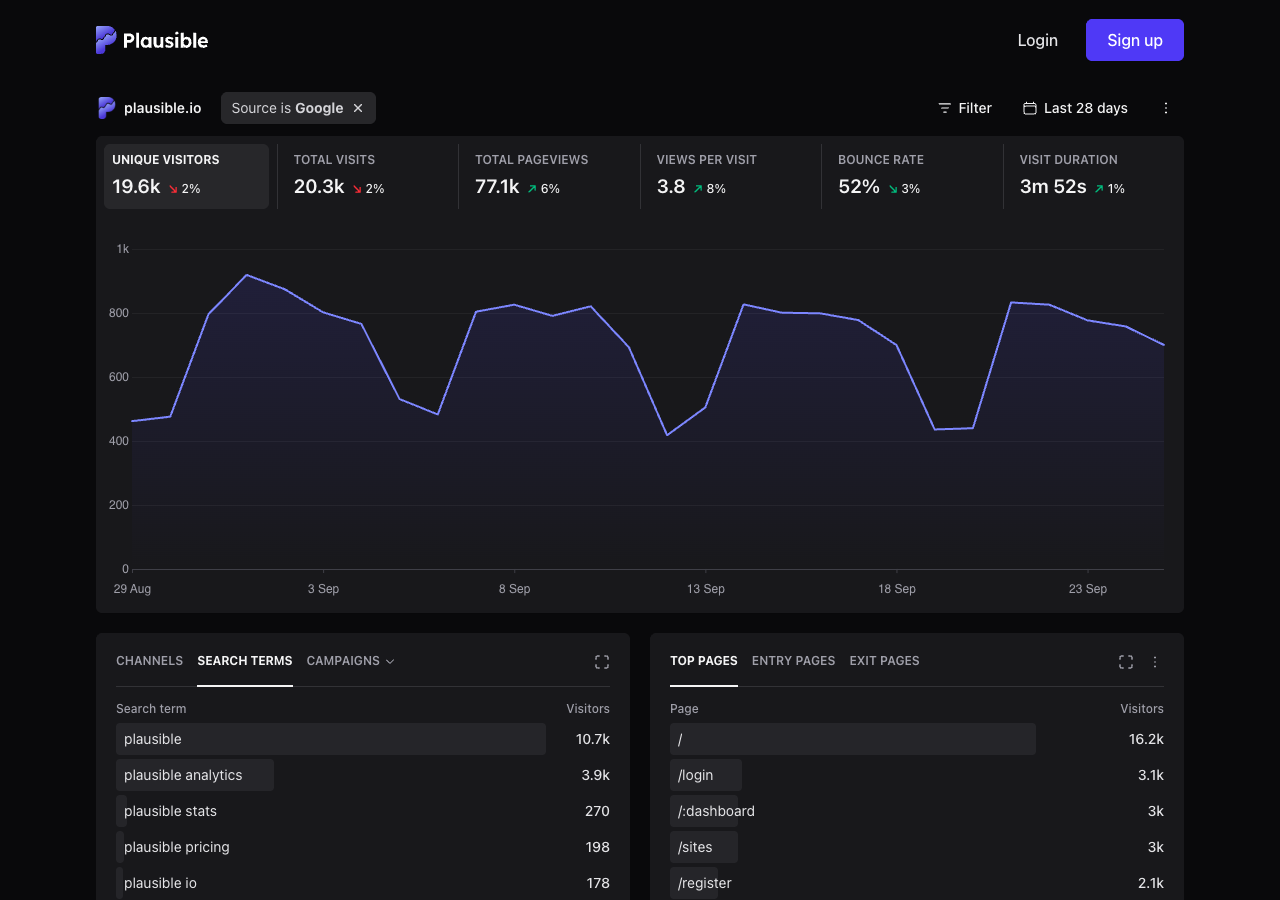Show the Bounce Rate metric
The image size is (1280, 900).
pyautogui.click(x=912, y=176)
